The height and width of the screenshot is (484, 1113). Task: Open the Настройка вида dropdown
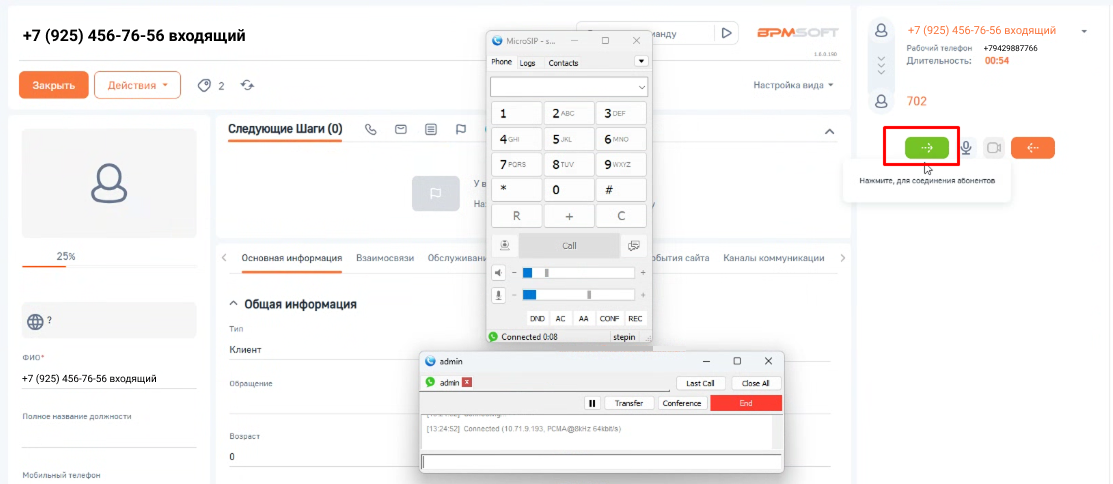793,86
